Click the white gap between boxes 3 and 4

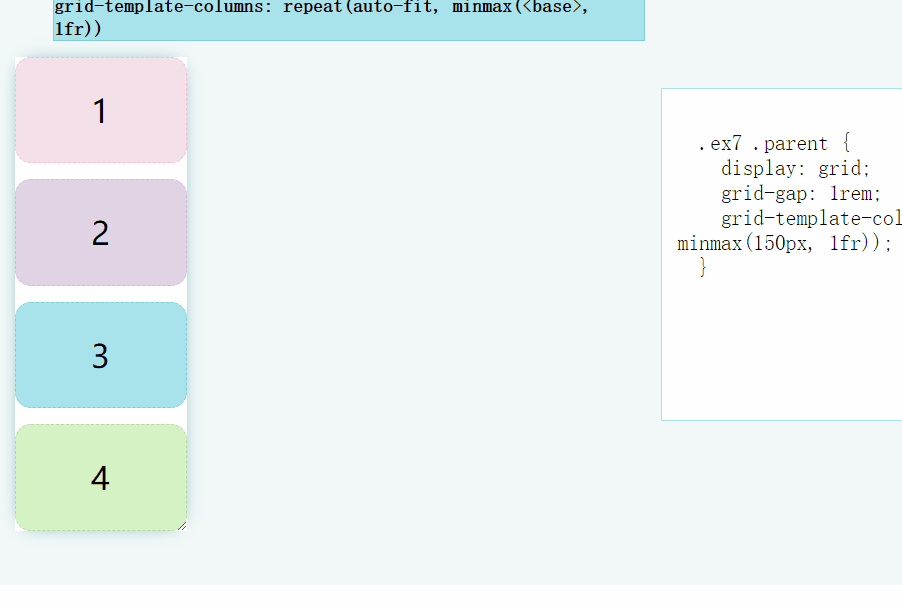point(101,416)
